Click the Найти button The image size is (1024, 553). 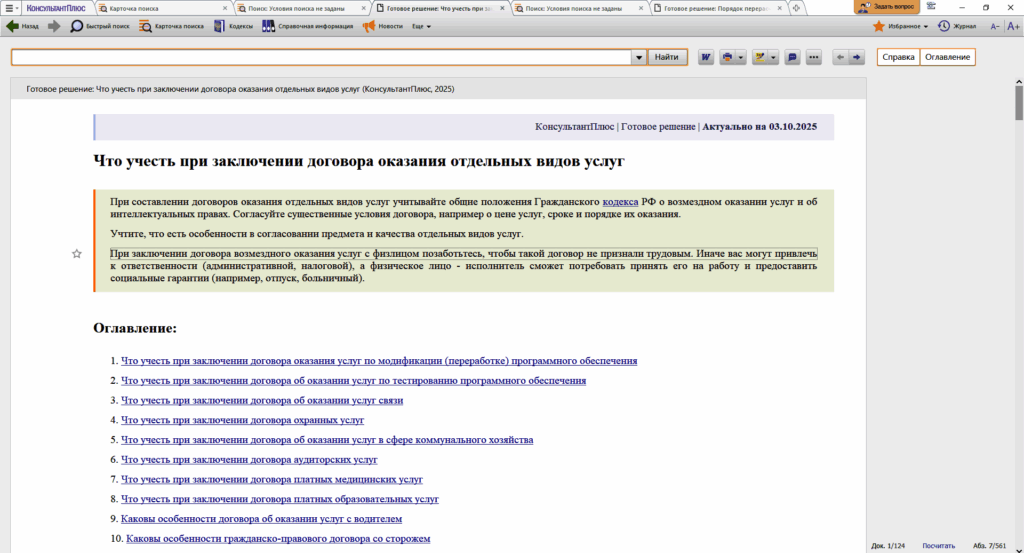click(x=667, y=58)
